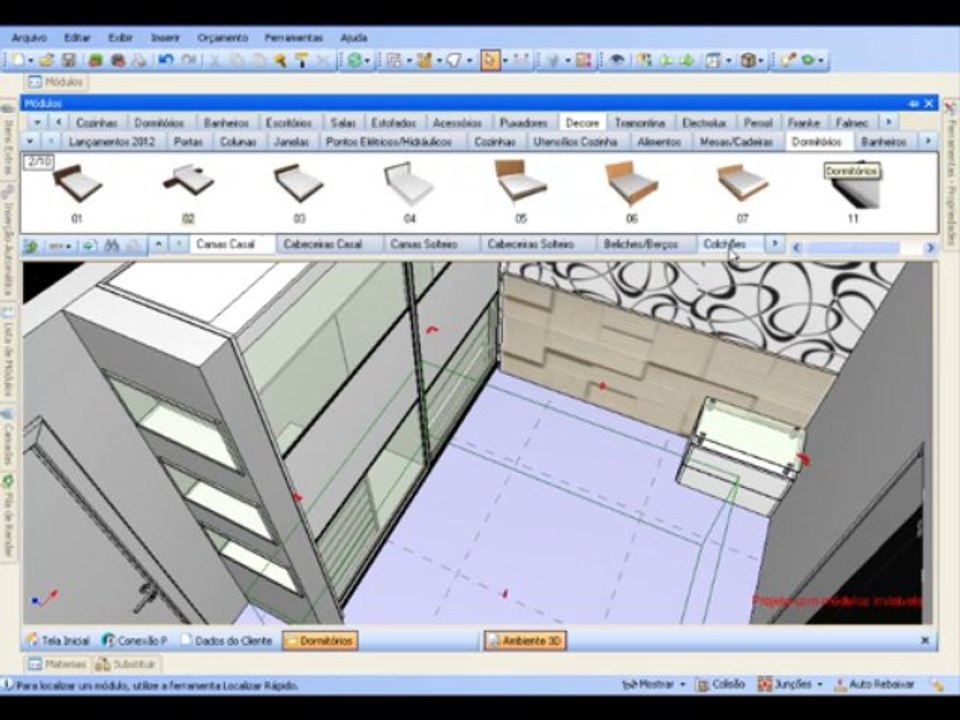Screen dimensions: 960x720
Task: Toggle Auto Rebaixar in status bar
Action: tap(874, 684)
